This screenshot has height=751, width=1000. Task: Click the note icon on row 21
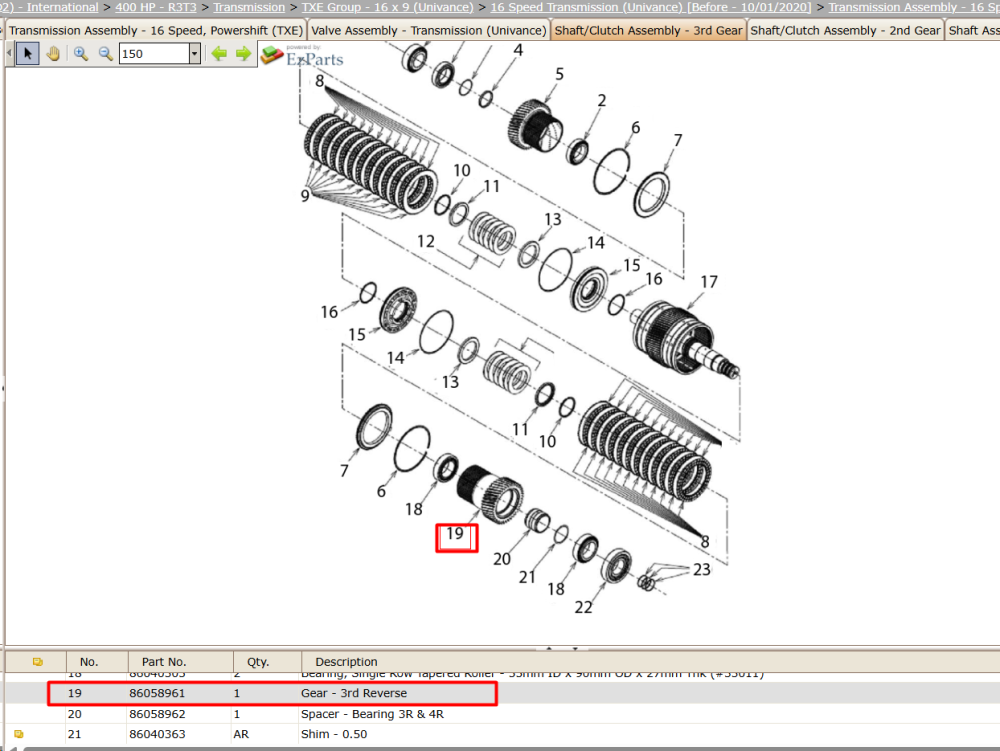click(x=18, y=734)
